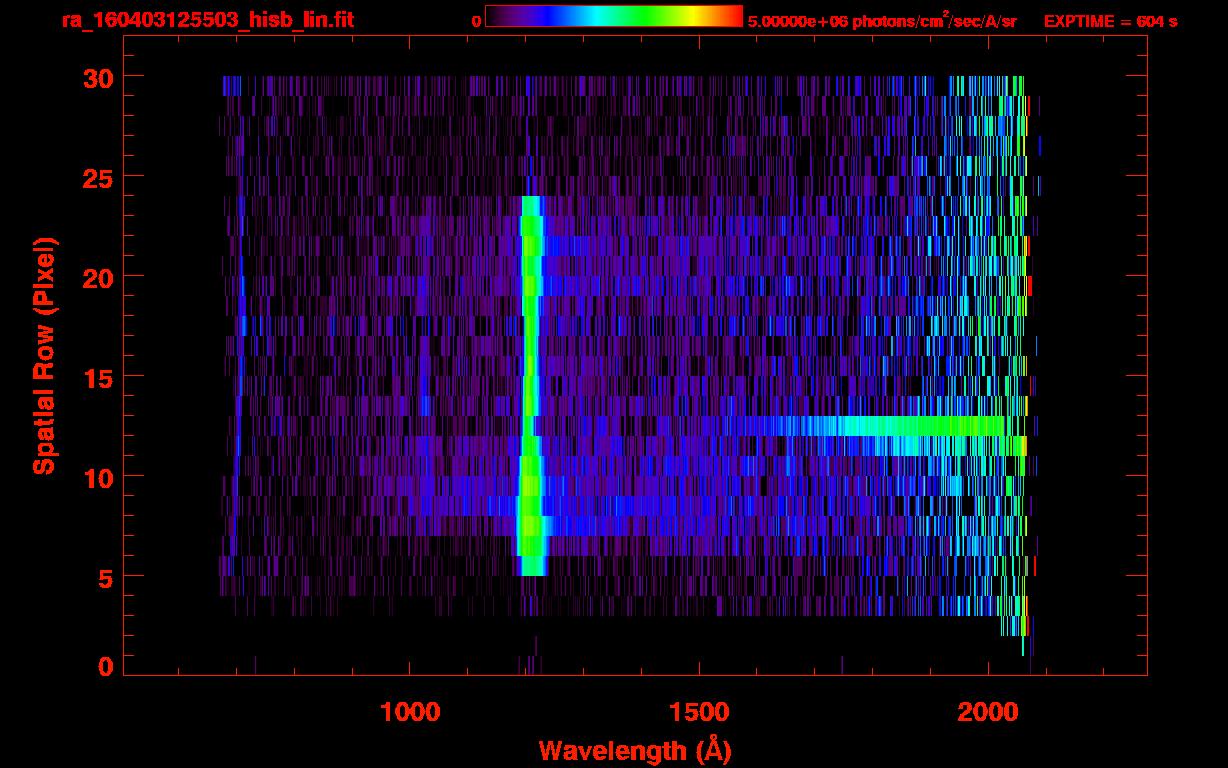Viewport: 1228px width, 768px height.
Task: Click the y-axis tick label 30
Action: point(98,77)
